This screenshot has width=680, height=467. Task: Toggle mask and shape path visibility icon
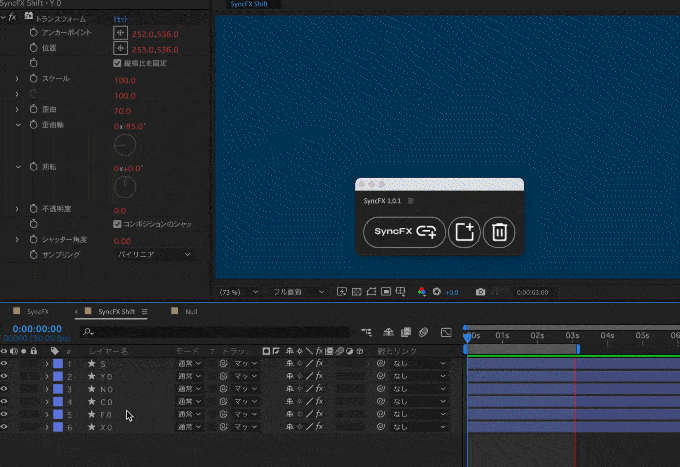pyautogui.click(x=371, y=292)
